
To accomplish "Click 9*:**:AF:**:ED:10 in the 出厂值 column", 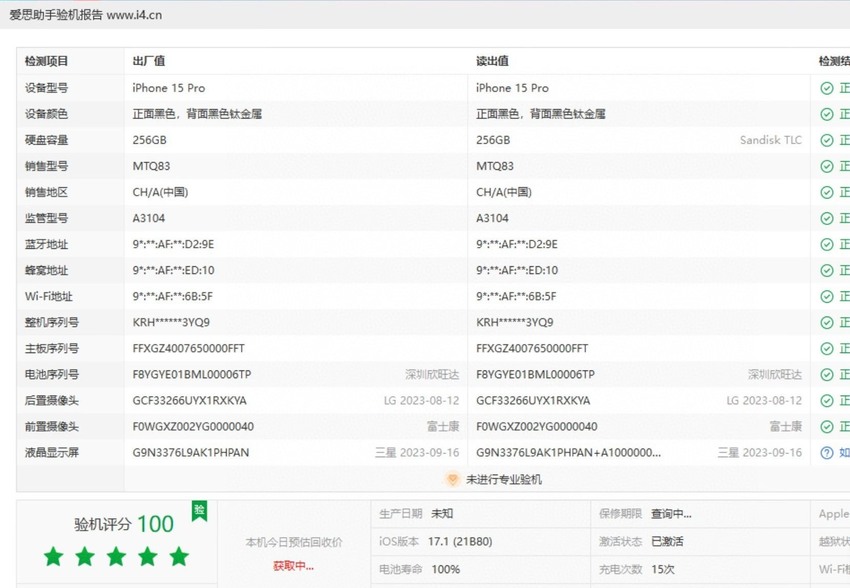I will click(x=173, y=270).
